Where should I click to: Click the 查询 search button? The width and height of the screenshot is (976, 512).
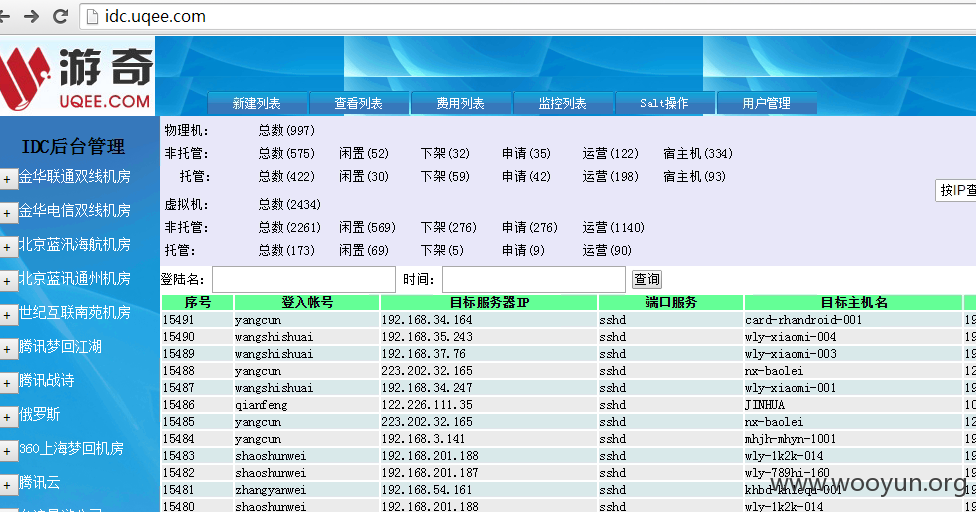(x=647, y=279)
